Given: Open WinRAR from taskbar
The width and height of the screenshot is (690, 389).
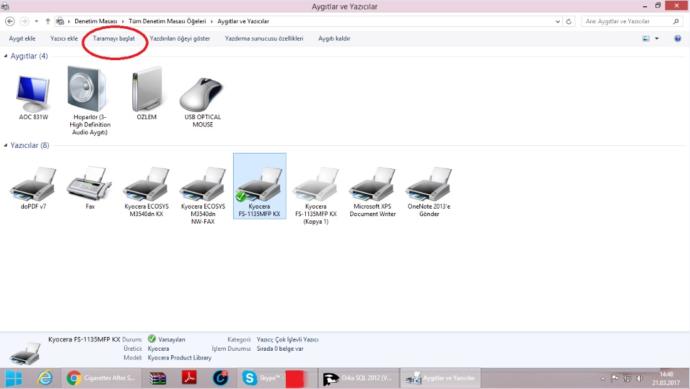Looking at the screenshot, I should click(x=158, y=378).
